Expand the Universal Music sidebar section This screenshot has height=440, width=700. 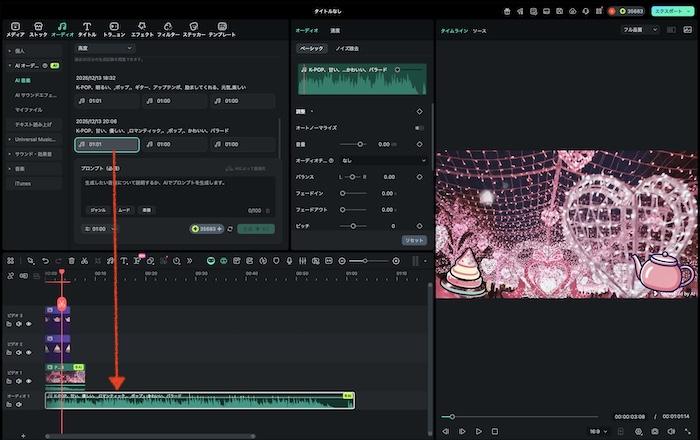(x=34, y=140)
